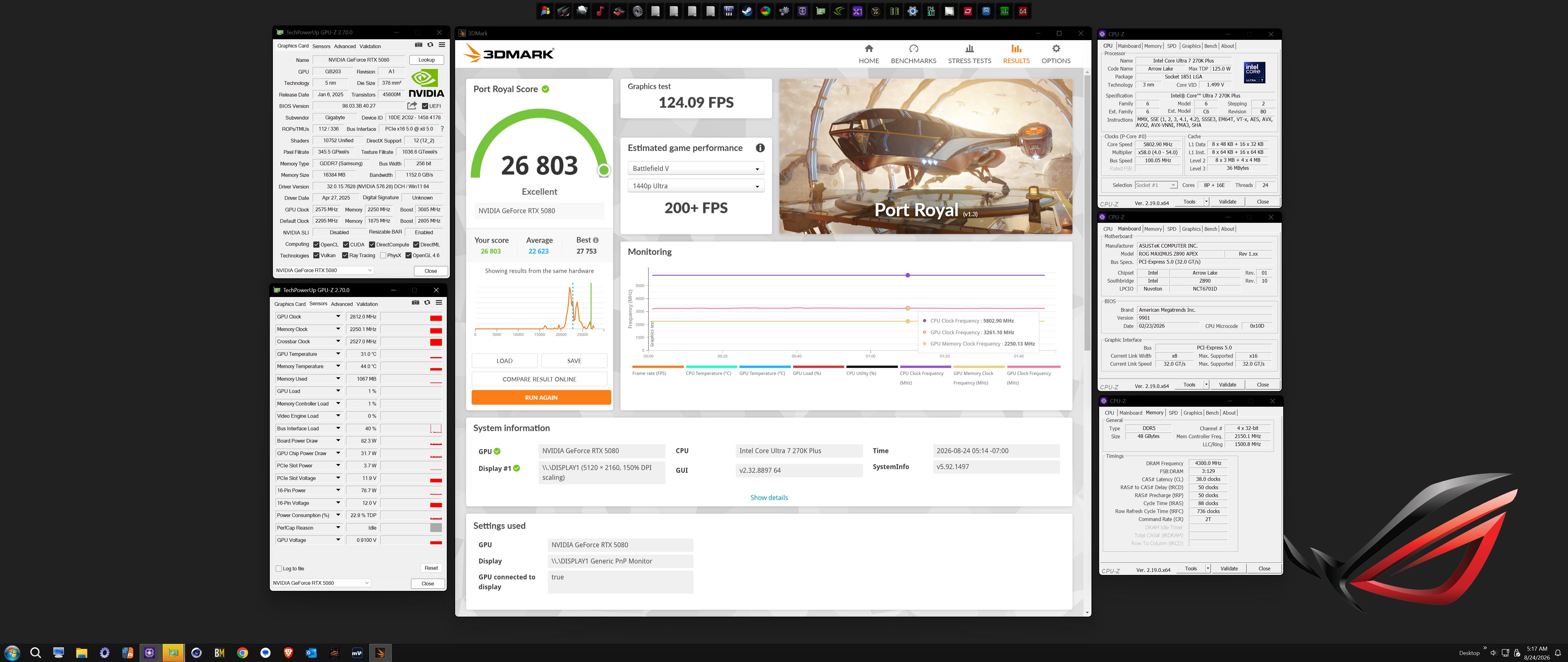Open the 1440p Ultra resolution dropdown
Screen dimensions: 1568x662
[x=696, y=186]
